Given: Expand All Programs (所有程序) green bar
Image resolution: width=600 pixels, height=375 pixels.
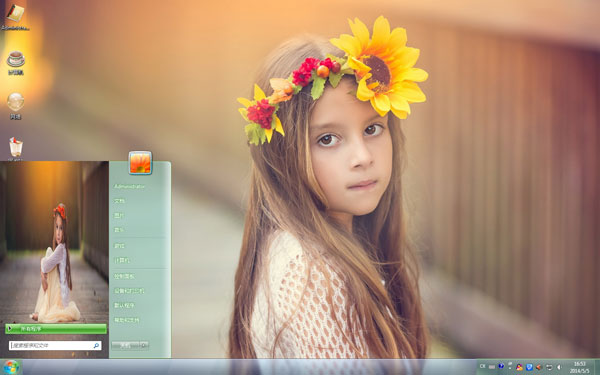Looking at the screenshot, I should (56, 329).
